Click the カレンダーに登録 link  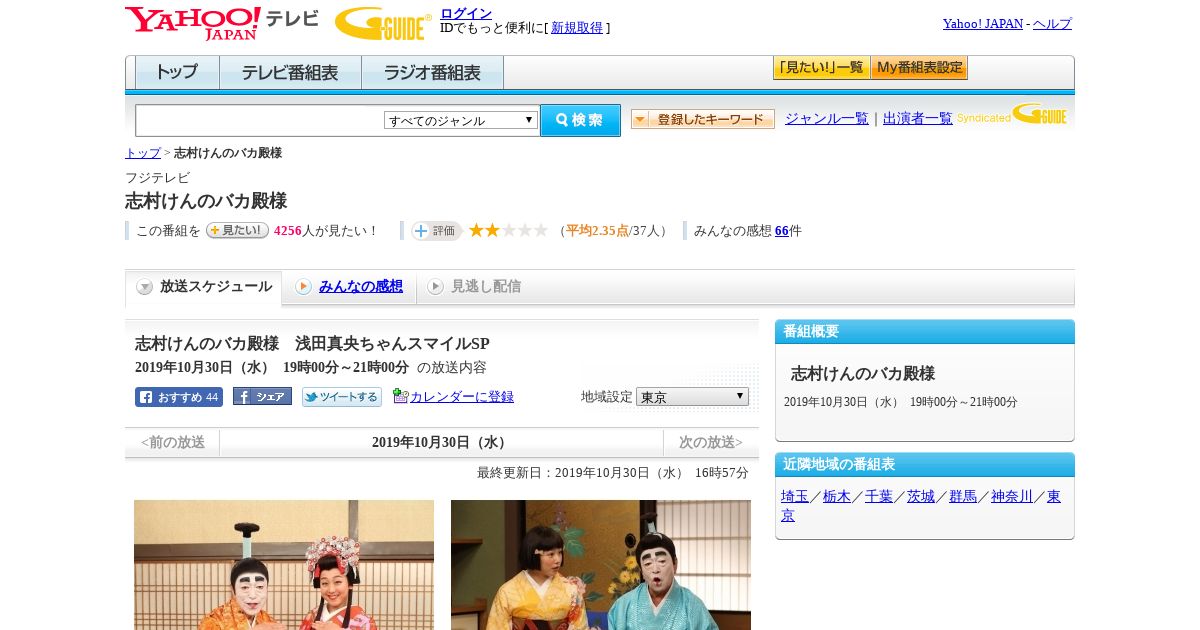pos(462,397)
